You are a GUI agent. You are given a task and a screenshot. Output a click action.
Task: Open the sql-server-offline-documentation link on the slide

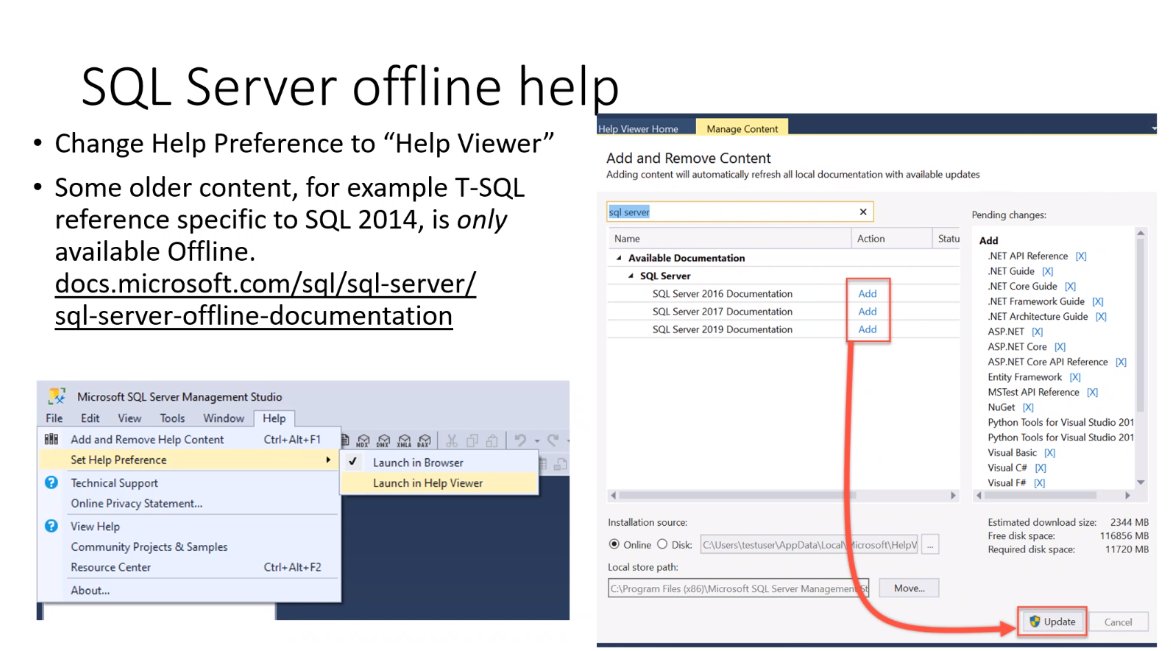click(265, 299)
